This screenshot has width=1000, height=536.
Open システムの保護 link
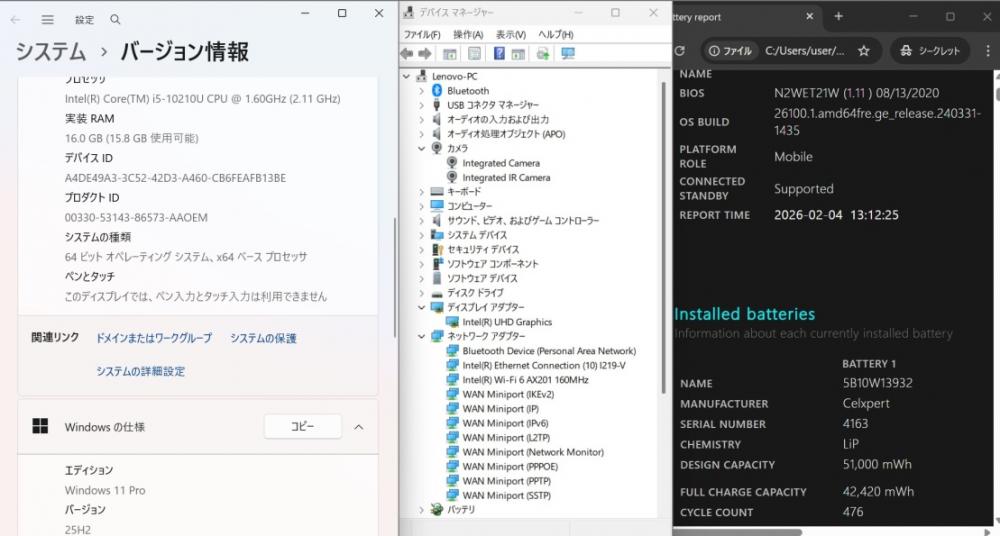click(x=263, y=338)
